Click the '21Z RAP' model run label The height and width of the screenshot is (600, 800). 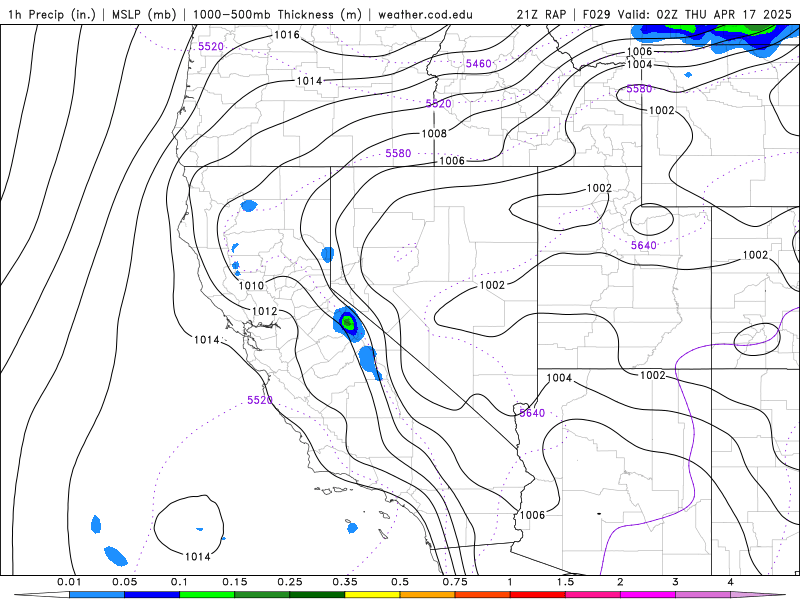(x=541, y=14)
